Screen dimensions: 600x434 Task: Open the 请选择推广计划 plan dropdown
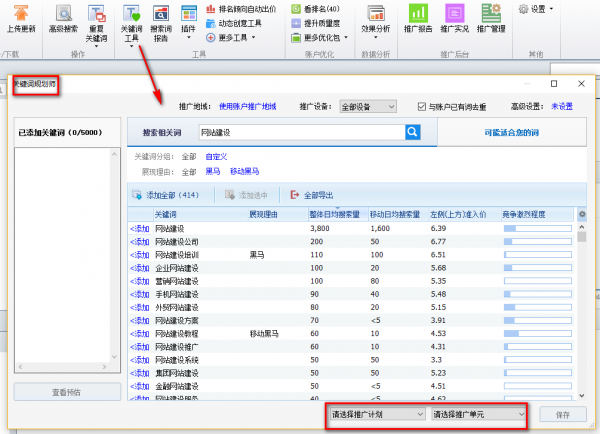click(x=375, y=413)
